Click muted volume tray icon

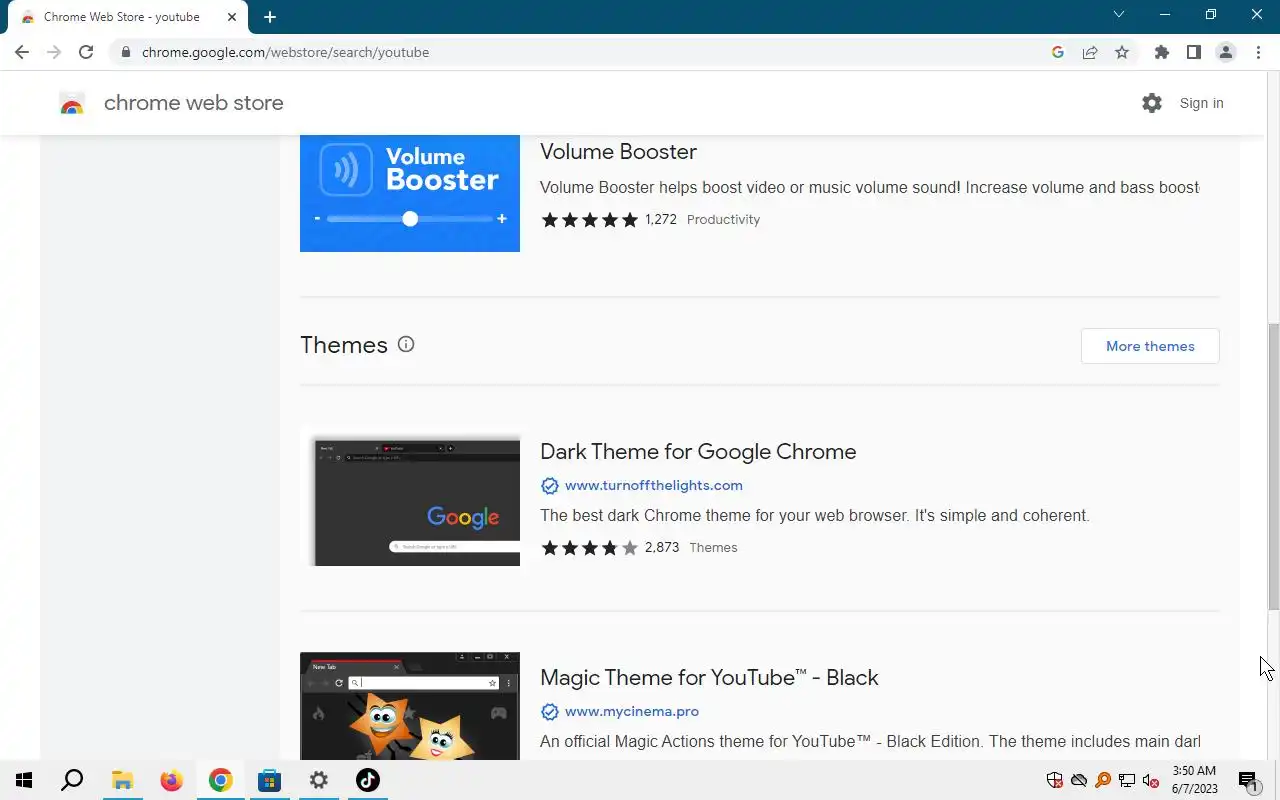(x=1151, y=780)
